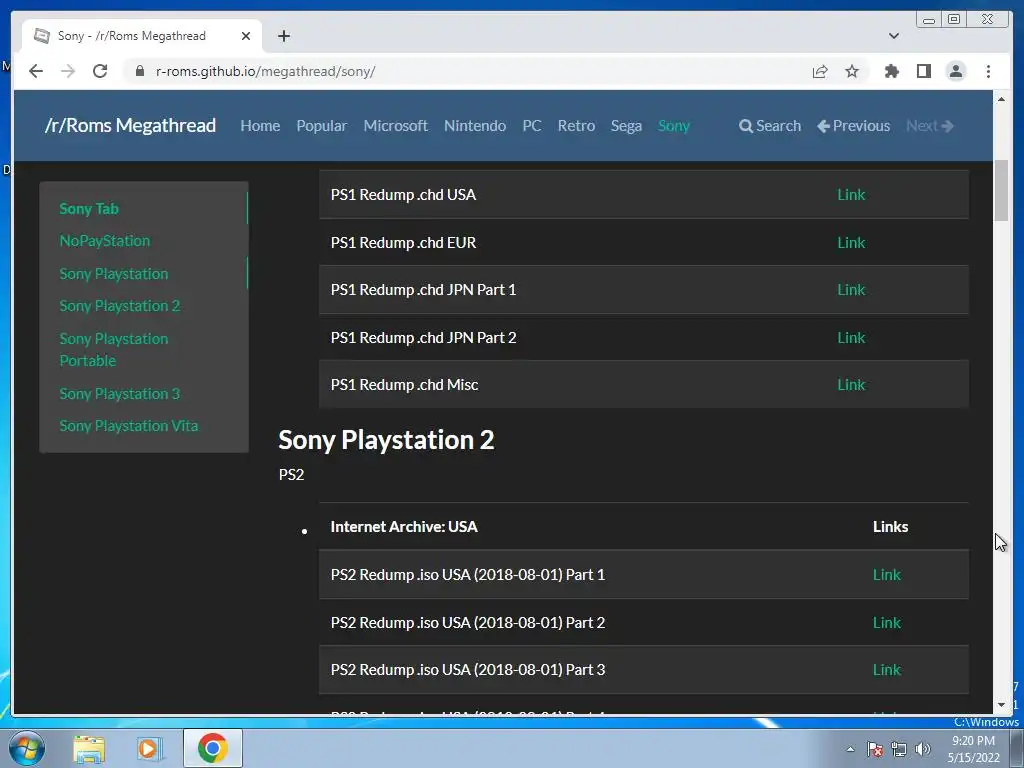Open the Action Center flag icon
This screenshot has height=768, width=1024.
coord(875,749)
